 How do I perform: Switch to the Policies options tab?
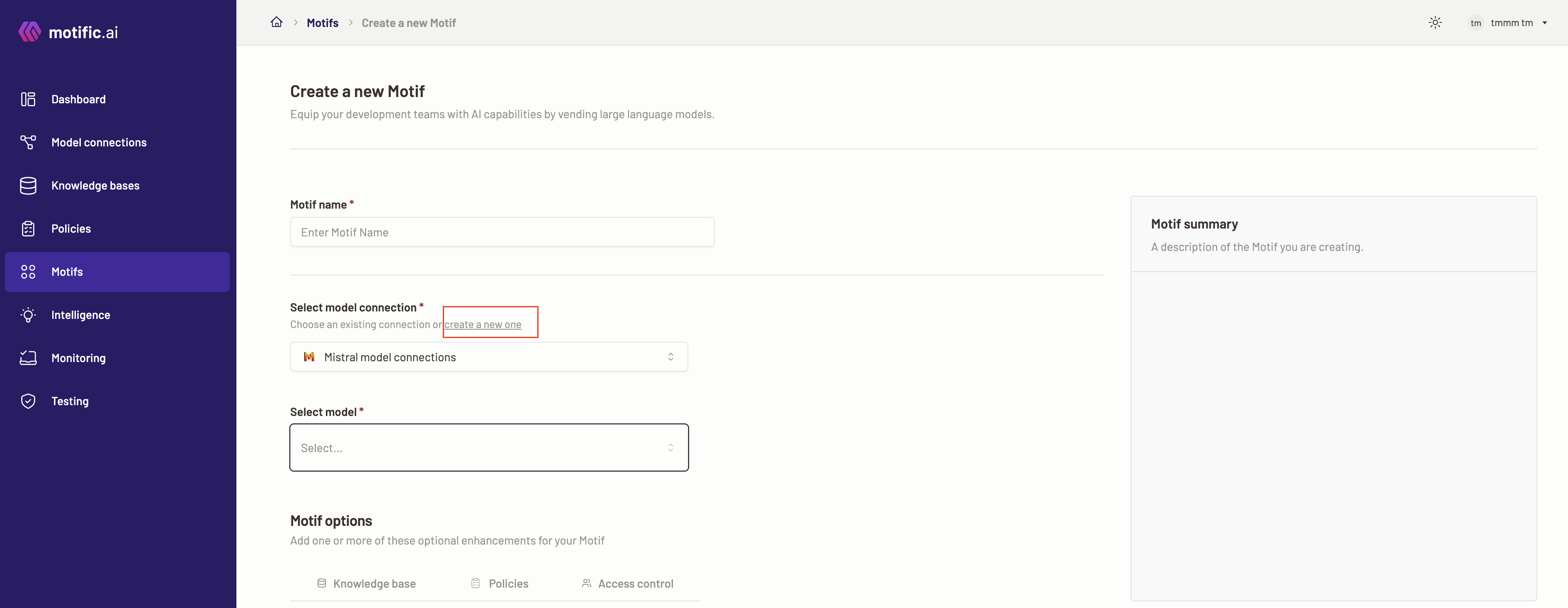coord(499,583)
